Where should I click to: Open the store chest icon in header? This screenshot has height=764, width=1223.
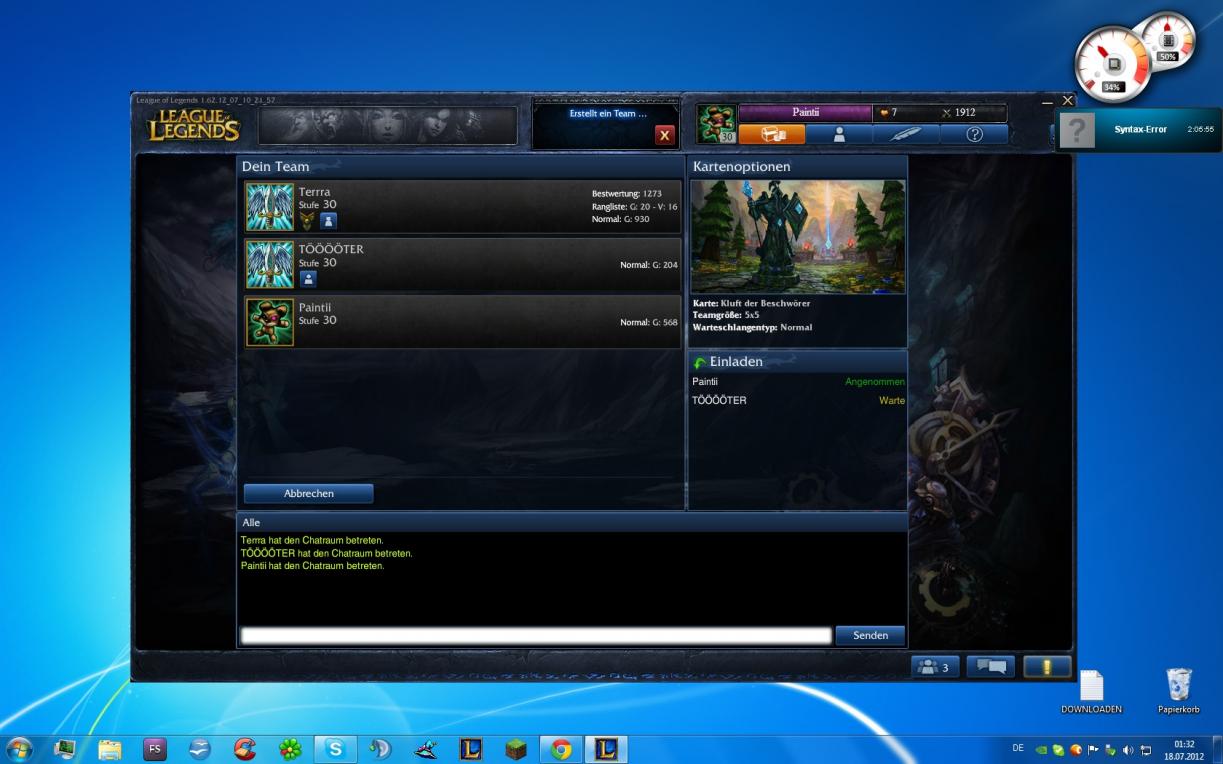point(771,135)
